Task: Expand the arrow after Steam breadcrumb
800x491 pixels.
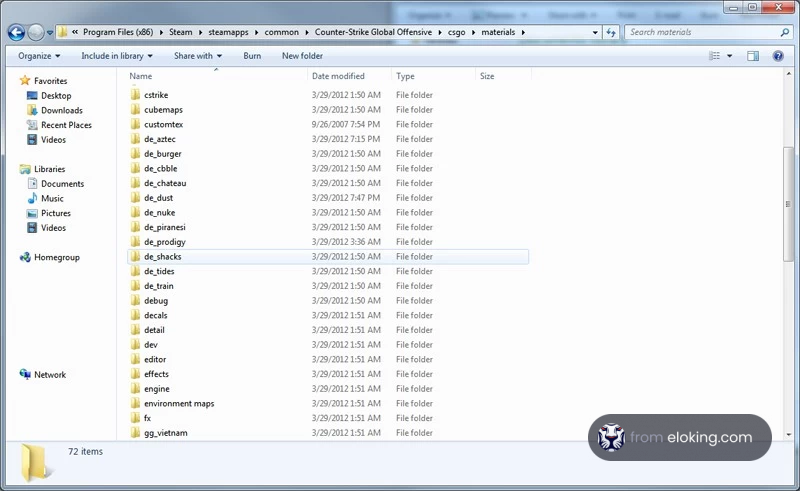Action: point(201,32)
